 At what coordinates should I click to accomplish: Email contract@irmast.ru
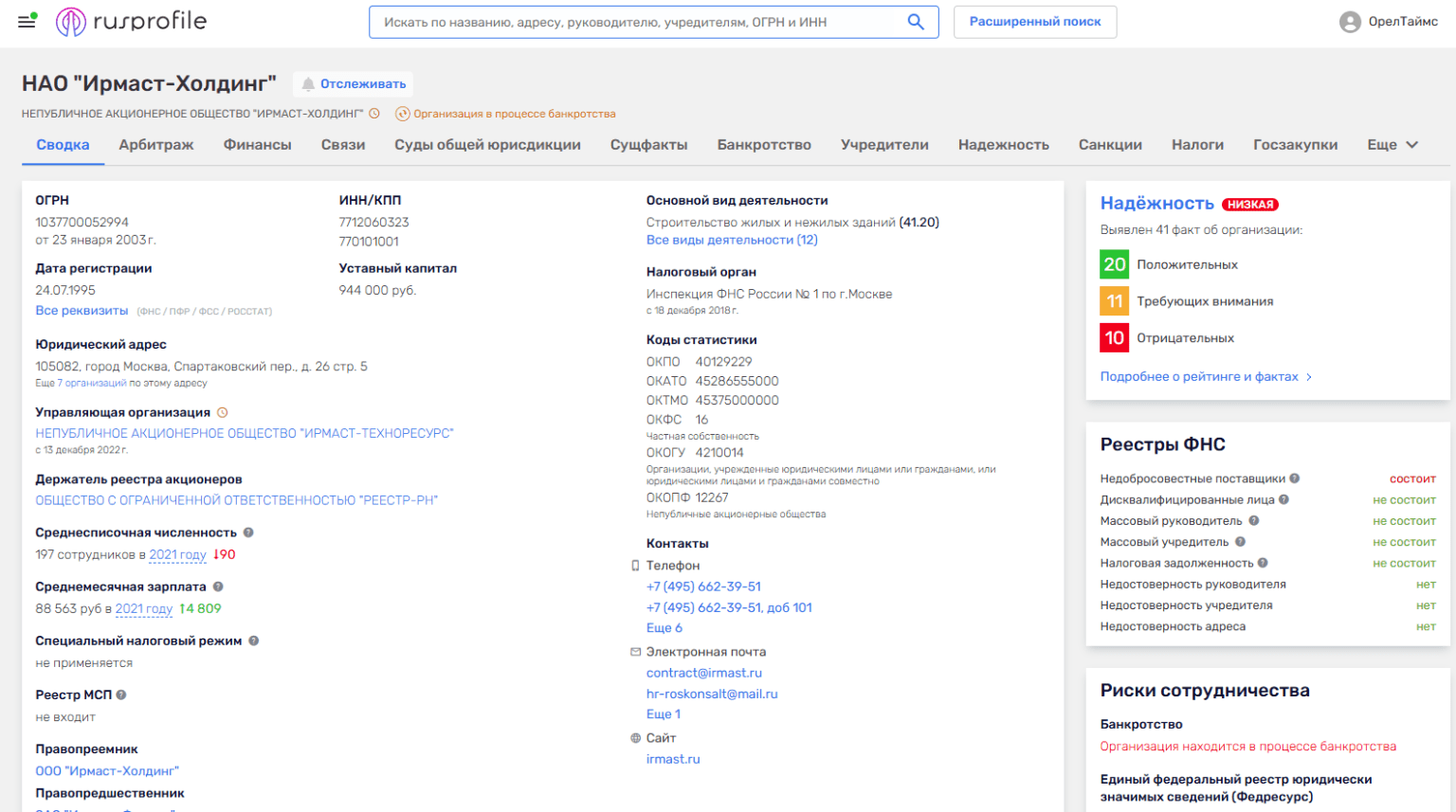click(x=704, y=674)
